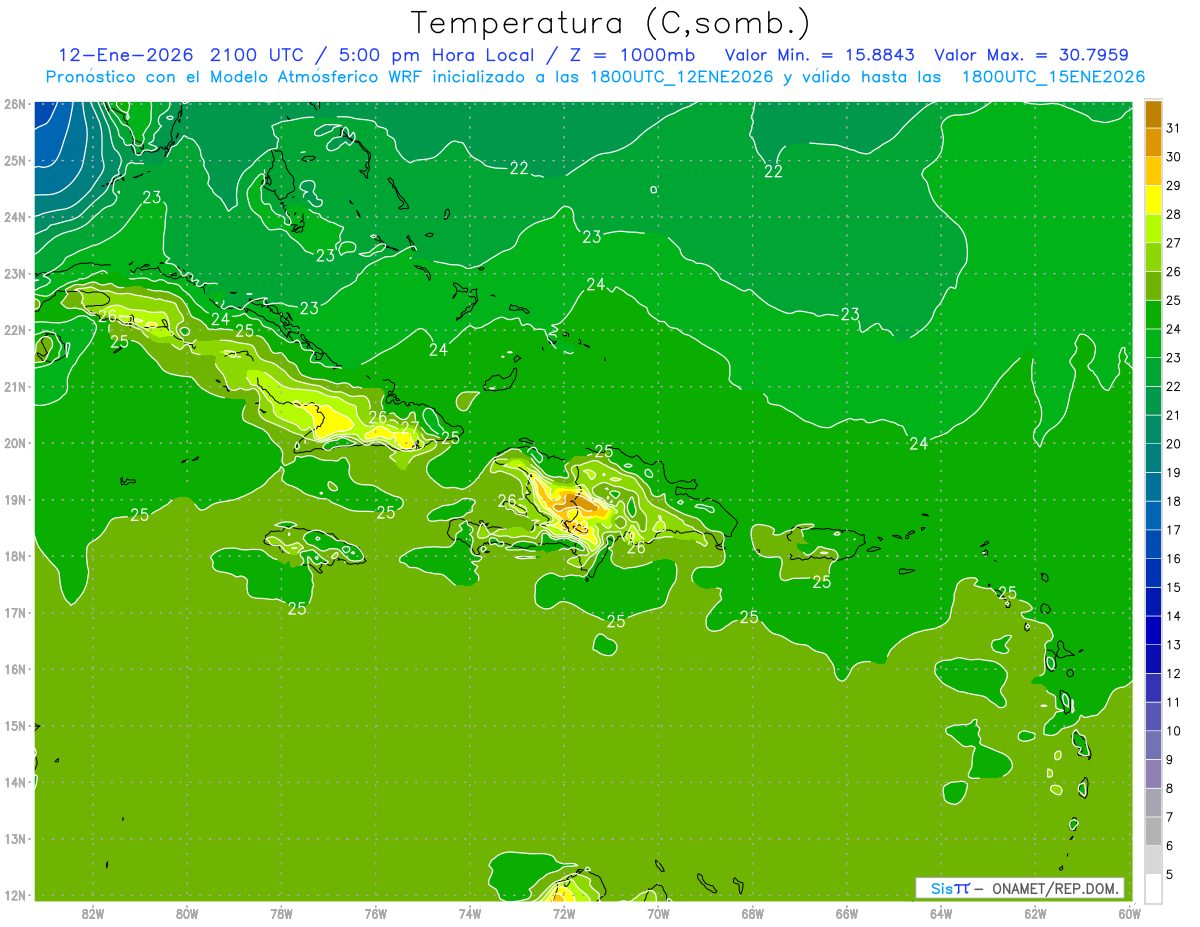
Task: Click the '26N' latitude axis label
Action: tap(14, 104)
